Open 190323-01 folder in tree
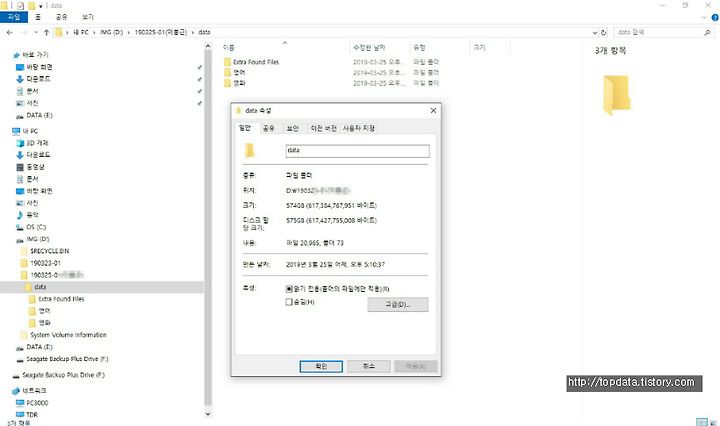The width and height of the screenshot is (720, 426). (x=41, y=263)
